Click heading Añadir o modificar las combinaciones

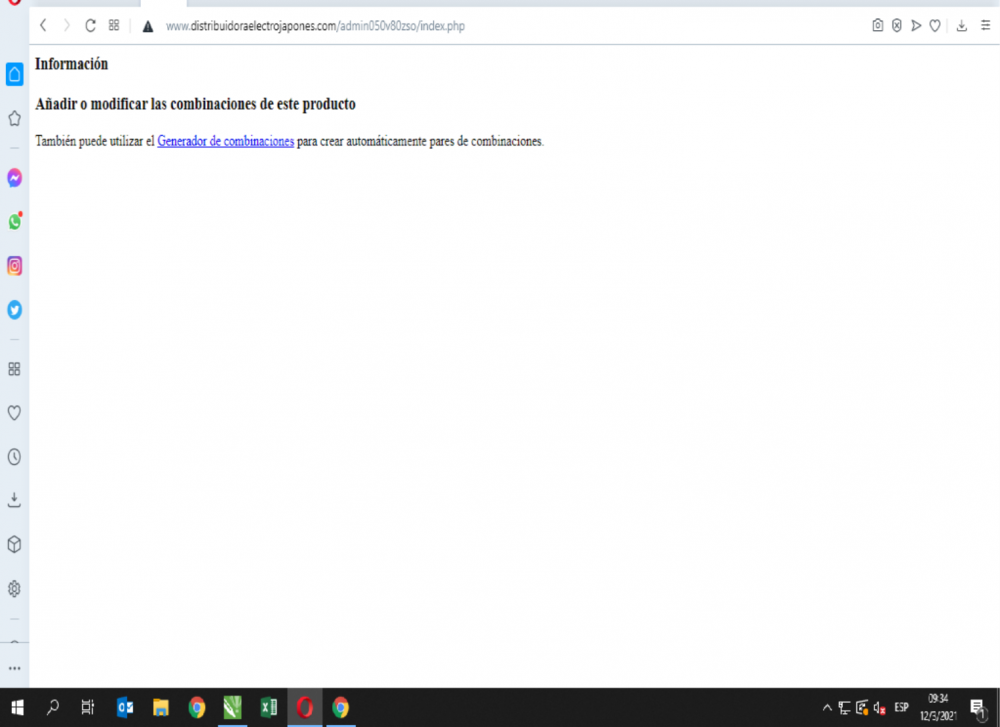[195, 104]
